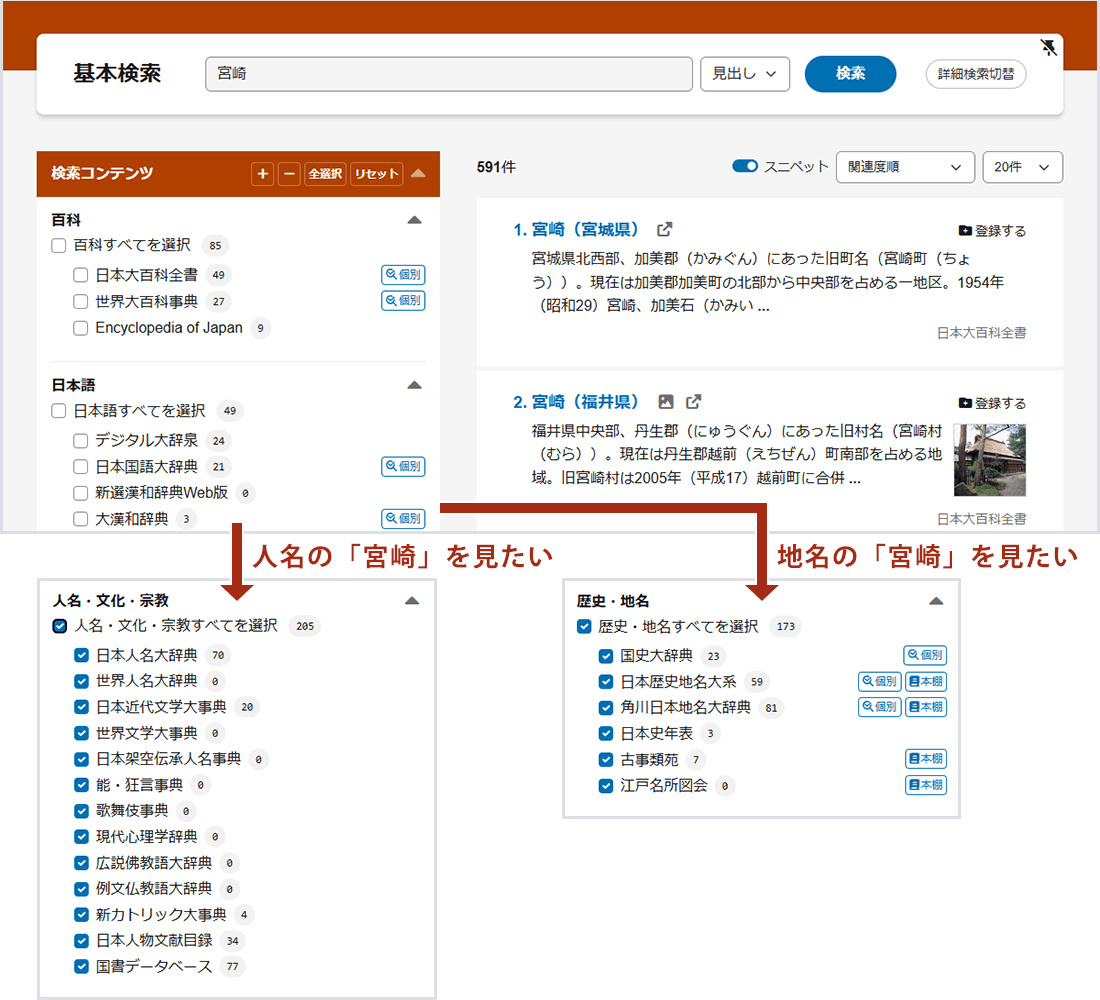
Task: Click 登録する folder icon for result 2
Action: point(965,403)
